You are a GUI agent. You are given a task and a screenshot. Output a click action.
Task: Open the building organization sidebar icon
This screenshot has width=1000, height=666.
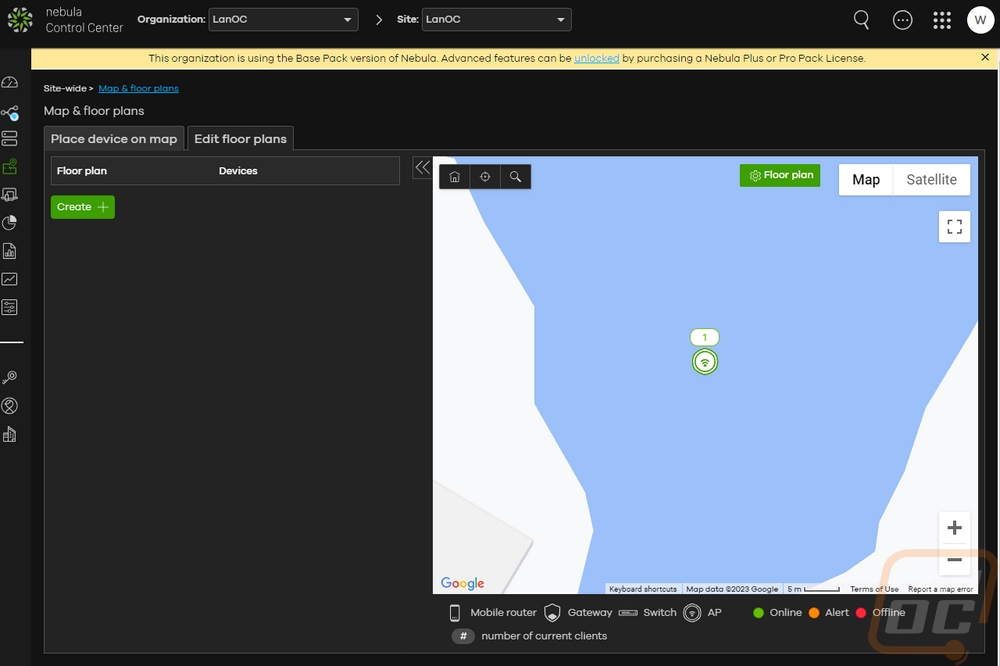pyautogui.click(x=10, y=434)
